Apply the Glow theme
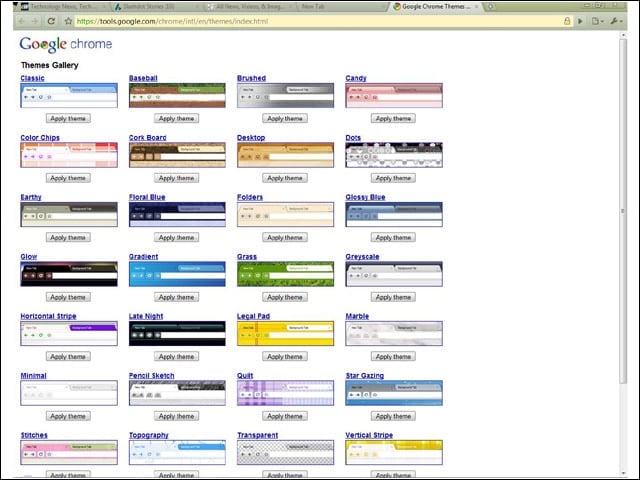The height and width of the screenshot is (480, 640). [68, 297]
